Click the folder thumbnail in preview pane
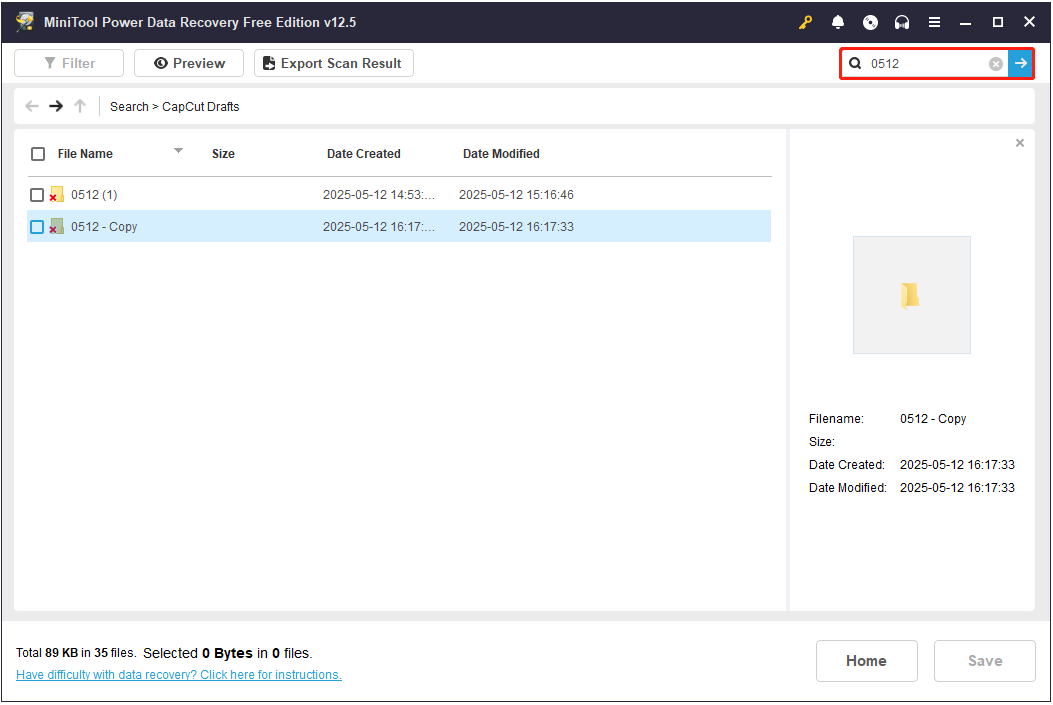 point(911,295)
